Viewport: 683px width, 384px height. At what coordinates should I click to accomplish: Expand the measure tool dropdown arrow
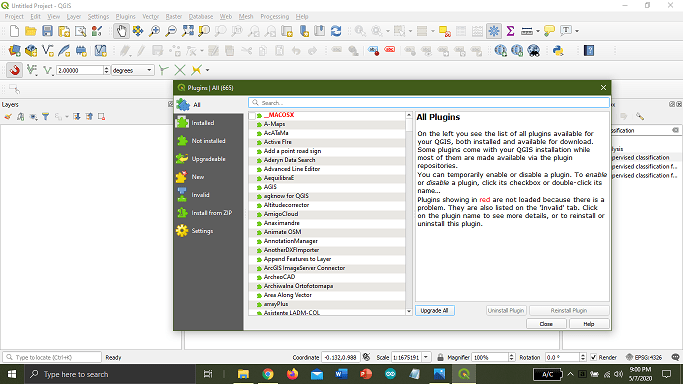tap(538, 31)
